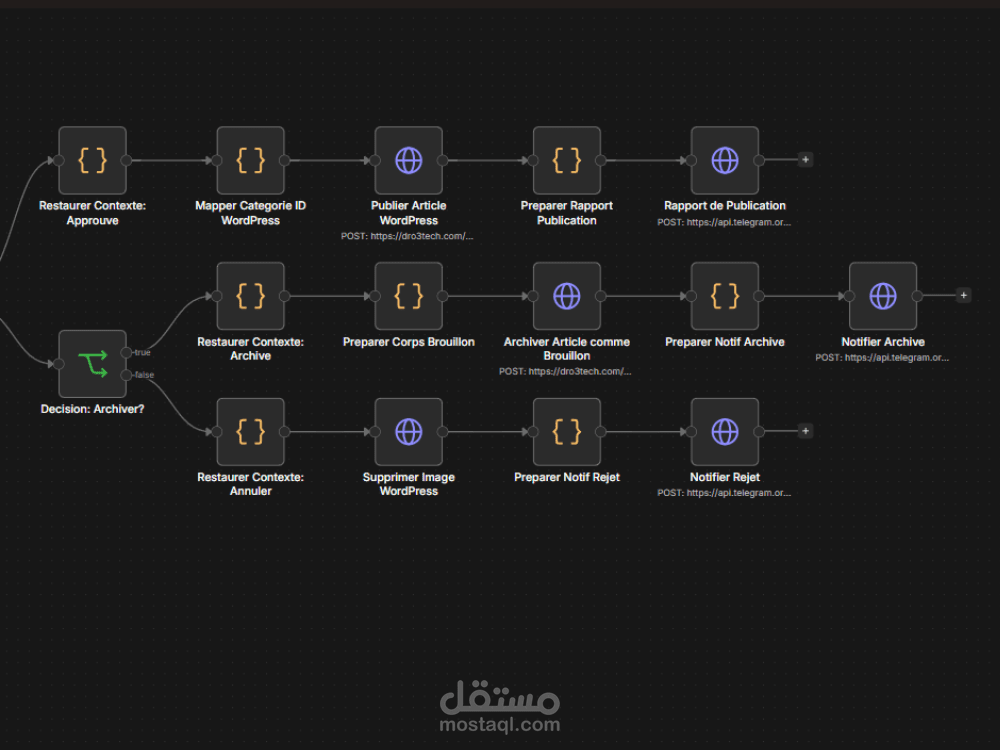Select the Rapport de Publication HTTP node

click(x=725, y=160)
